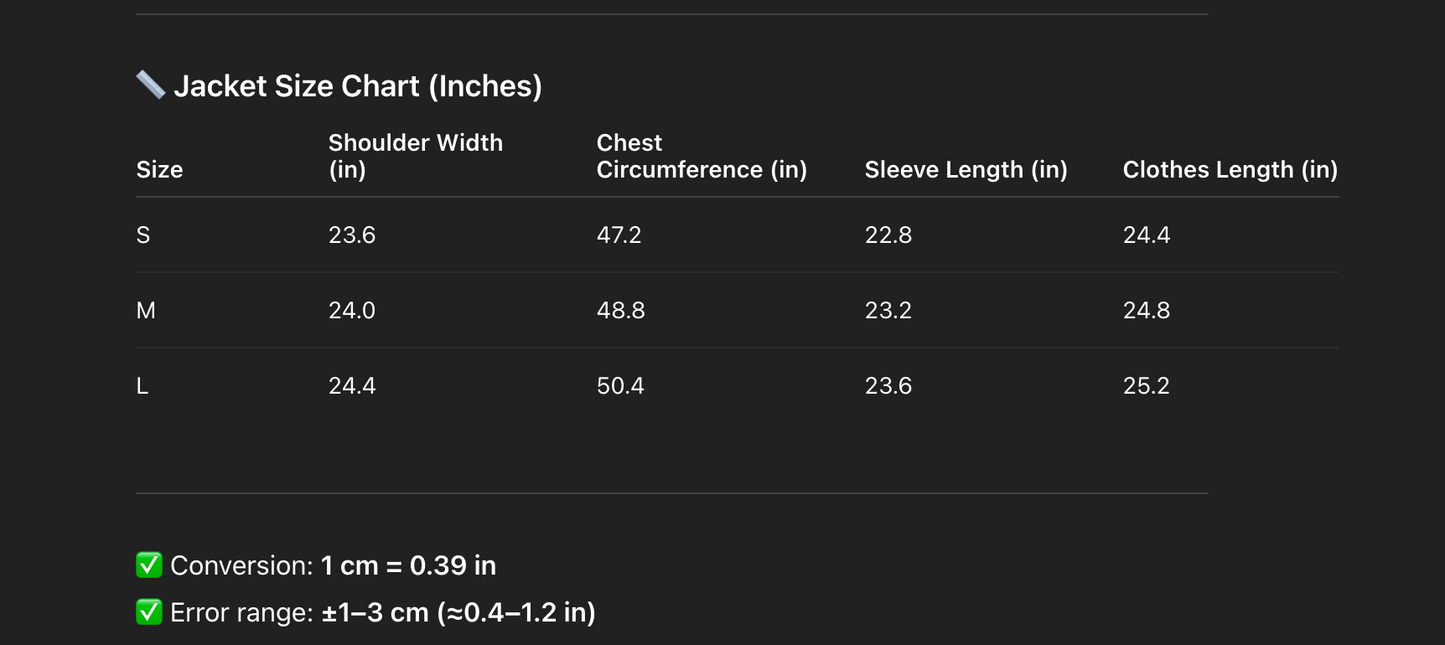Select the Shoulder Width (in) column header

(415, 156)
